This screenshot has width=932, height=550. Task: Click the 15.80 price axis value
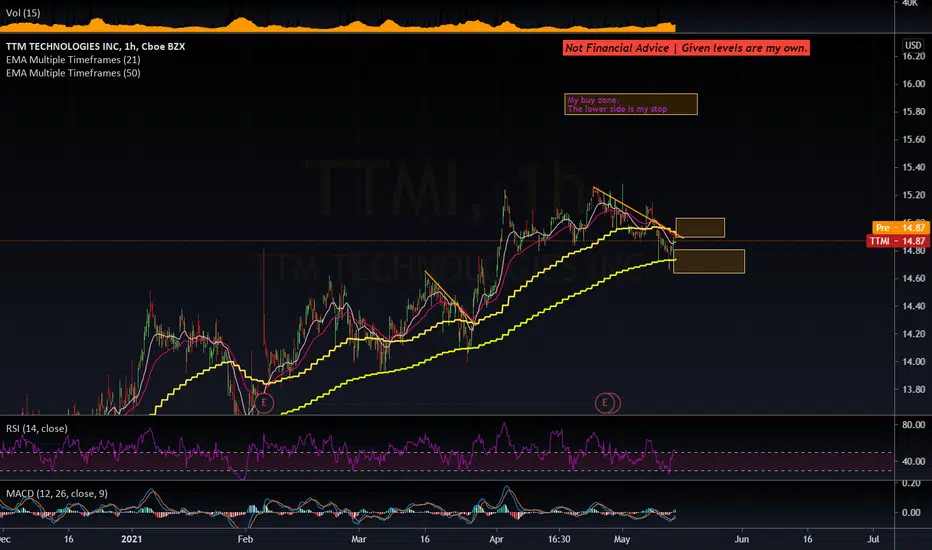pyautogui.click(x=913, y=112)
